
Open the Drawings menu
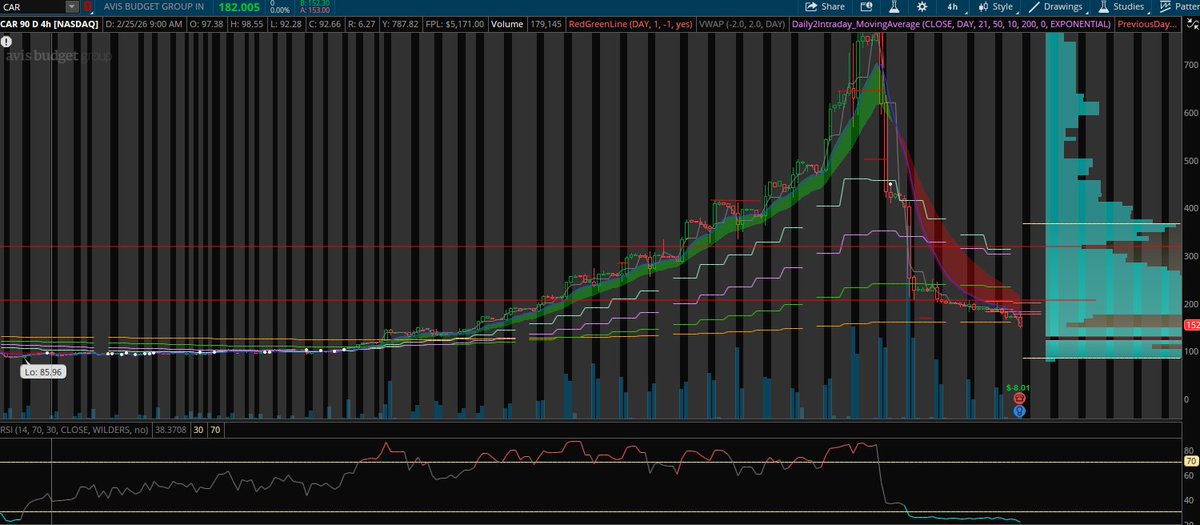tap(1056, 6)
